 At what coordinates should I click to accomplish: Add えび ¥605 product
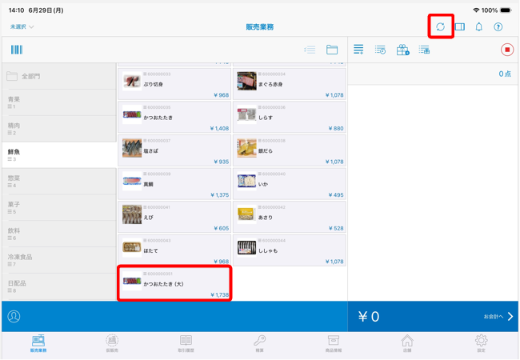174,217
